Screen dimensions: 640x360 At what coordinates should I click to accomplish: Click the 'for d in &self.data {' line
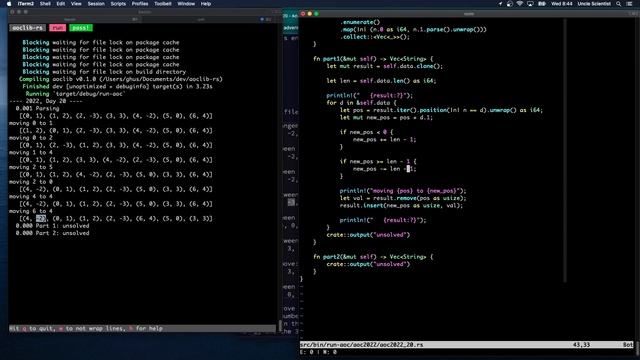tap(361, 103)
